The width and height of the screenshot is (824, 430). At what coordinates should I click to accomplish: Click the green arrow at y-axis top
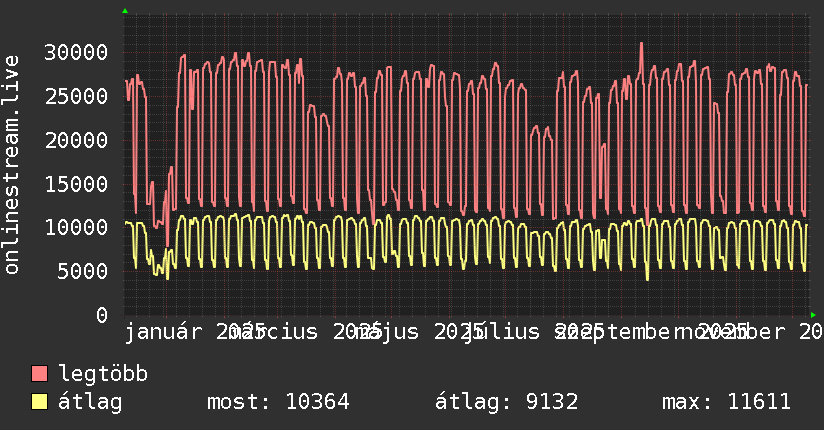tap(125, 11)
